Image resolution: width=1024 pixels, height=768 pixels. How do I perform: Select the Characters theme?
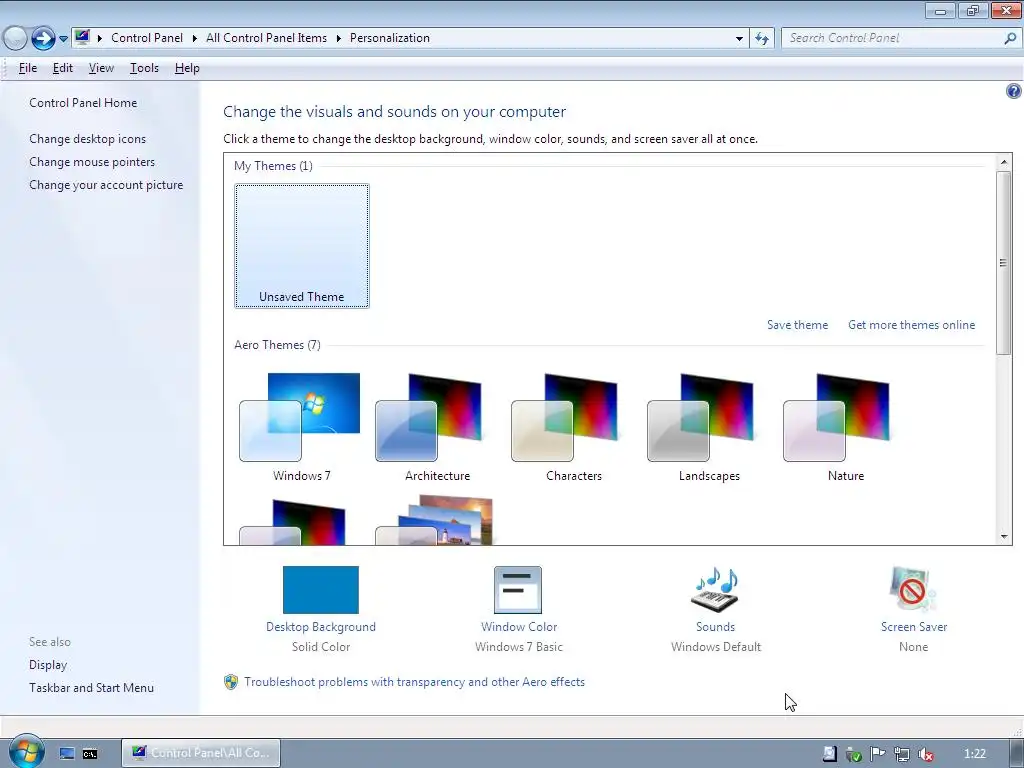(x=573, y=426)
